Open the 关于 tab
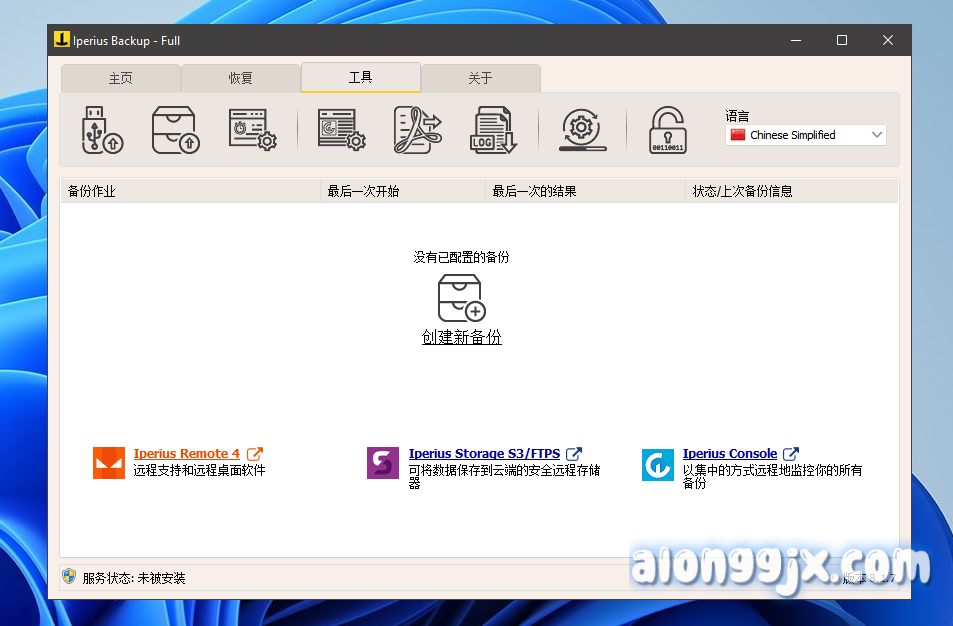Image resolution: width=953 pixels, height=626 pixels. 480,78
